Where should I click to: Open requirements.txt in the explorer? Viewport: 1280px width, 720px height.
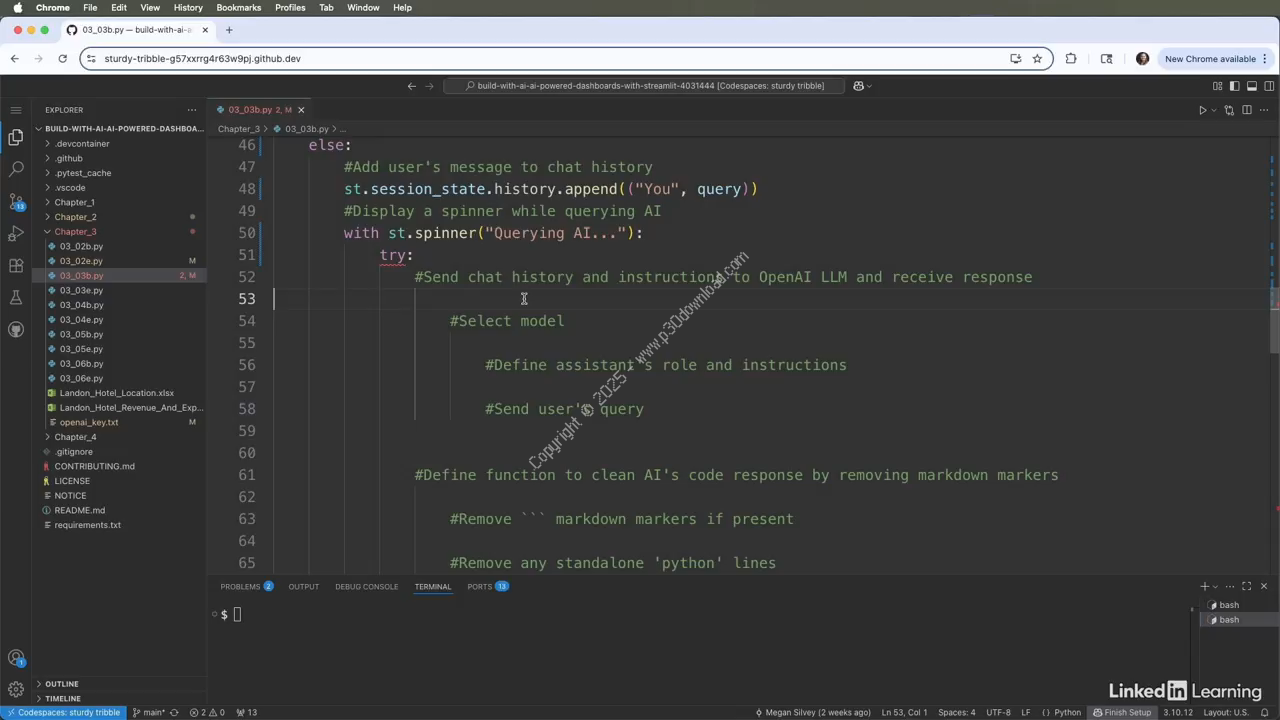pos(87,525)
